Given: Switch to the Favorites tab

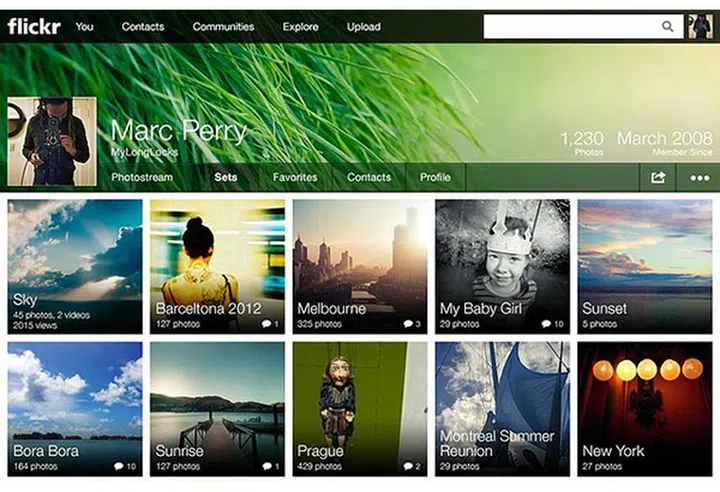Looking at the screenshot, I should click(x=295, y=178).
